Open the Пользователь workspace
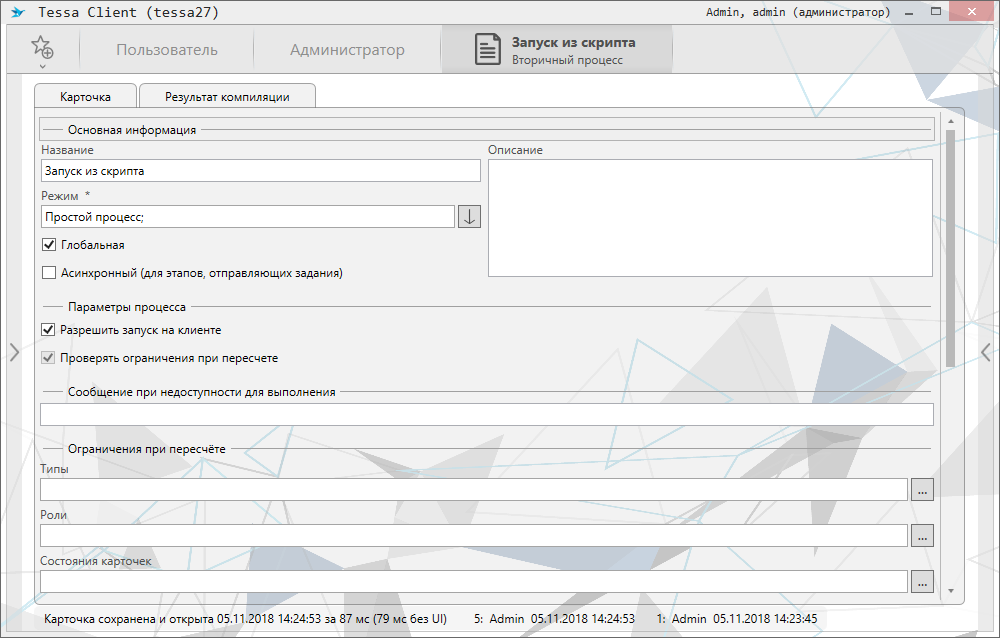 point(166,50)
